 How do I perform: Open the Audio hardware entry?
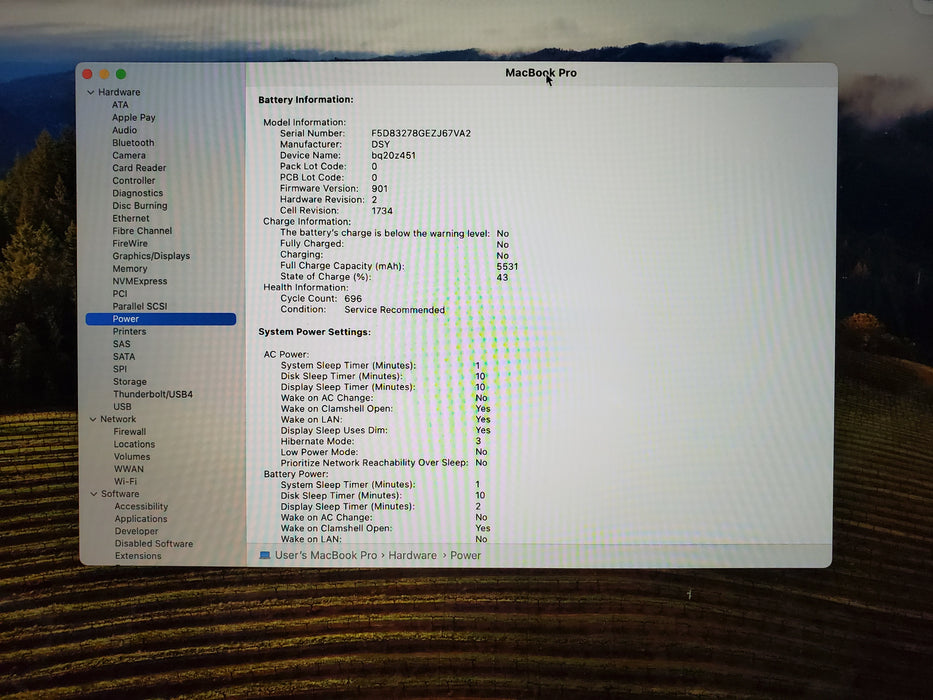124,130
